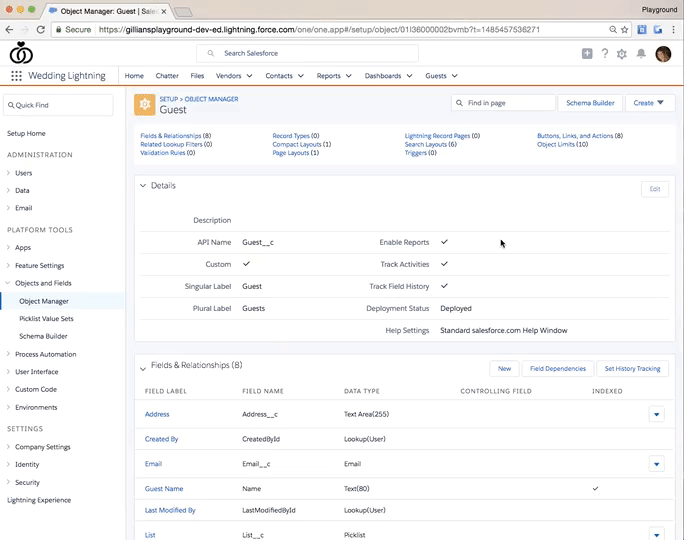684x540 pixels.
Task: Click the Quick Find input
Action: [x=58, y=105]
